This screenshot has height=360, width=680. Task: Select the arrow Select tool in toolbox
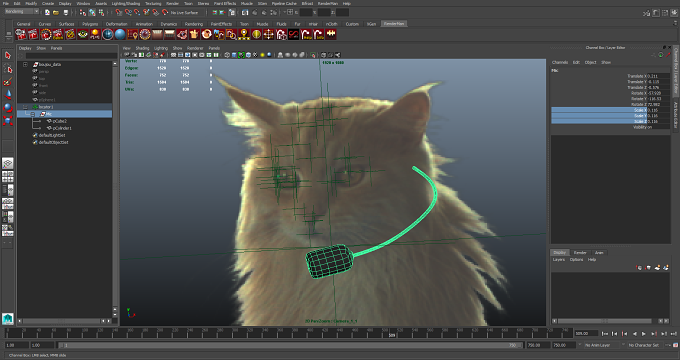pos(7,56)
